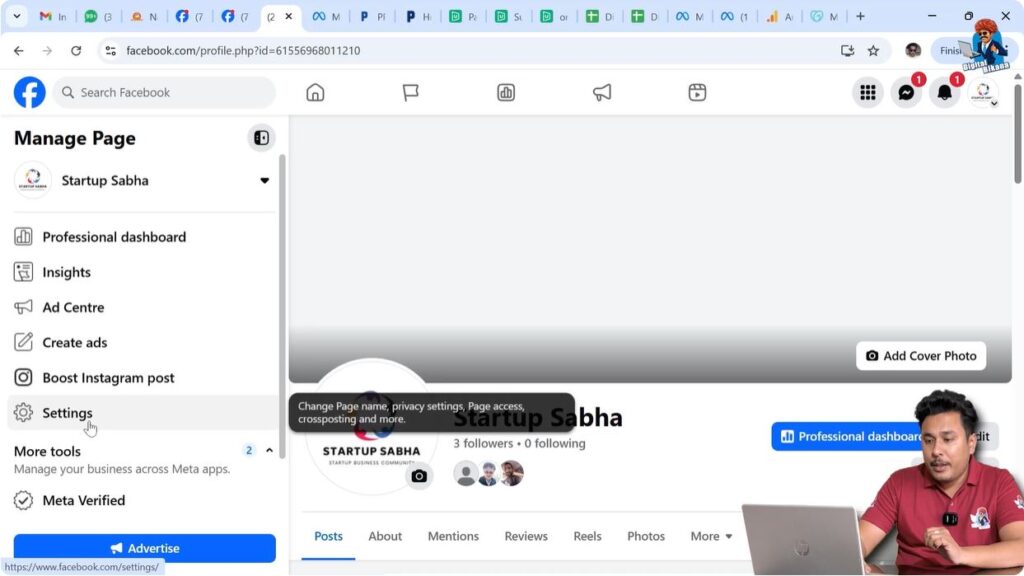Image resolution: width=1024 pixels, height=576 pixels.
Task: Bookmark this page with star icon
Action: click(873, 51)
